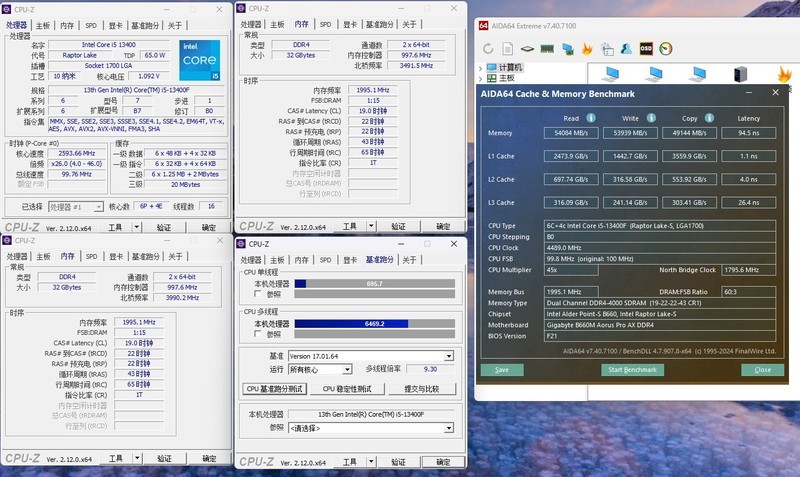Open the report wizard icon in AIDA64 toolbar
Screen dimensions: 800x477
tap(607, 49)
